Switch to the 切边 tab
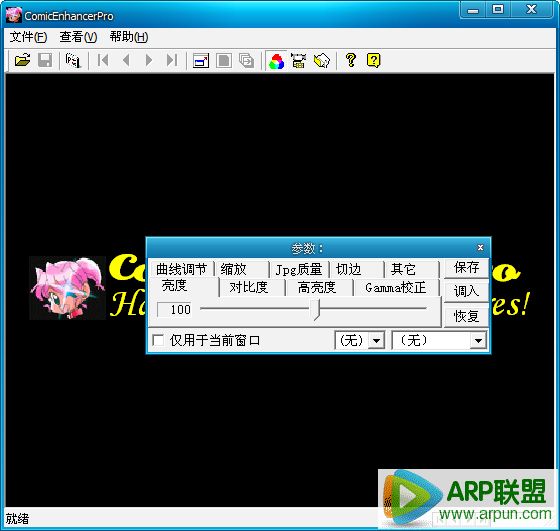The height and width of the screenshot is (531, 560). pyautogui.click(x=357, y=269)
